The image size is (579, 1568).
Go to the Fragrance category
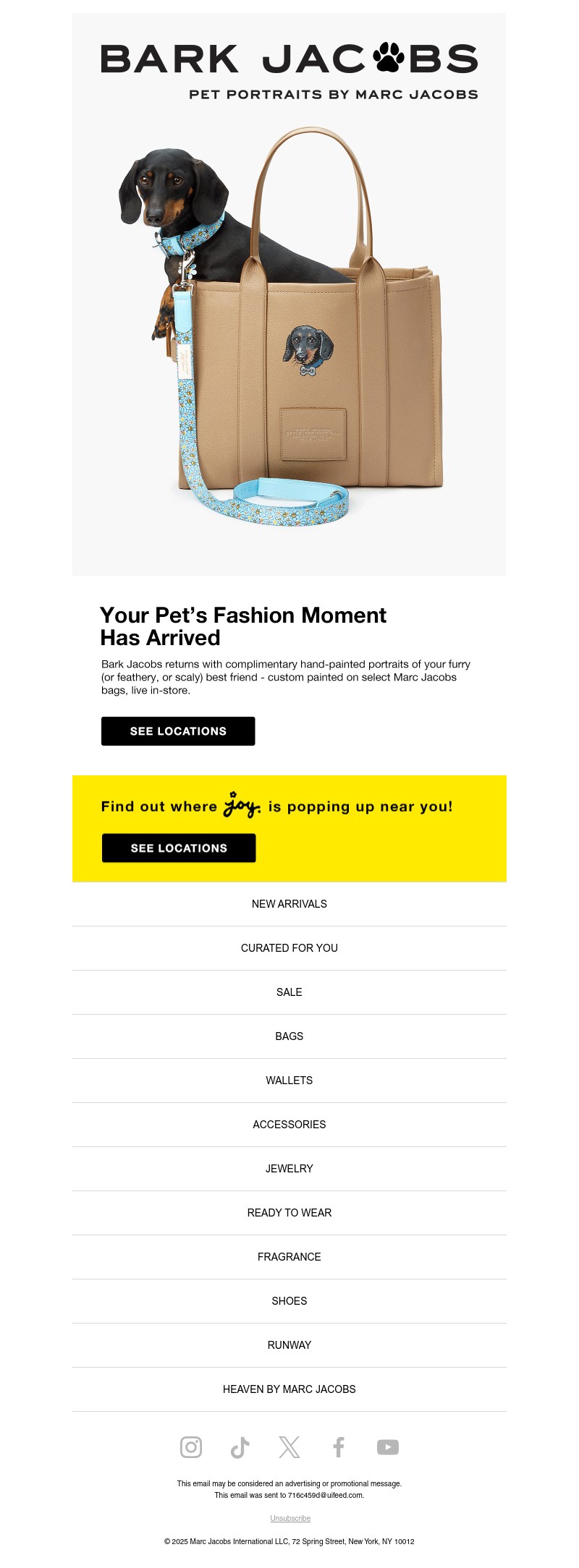click(x=289, y=1257)
